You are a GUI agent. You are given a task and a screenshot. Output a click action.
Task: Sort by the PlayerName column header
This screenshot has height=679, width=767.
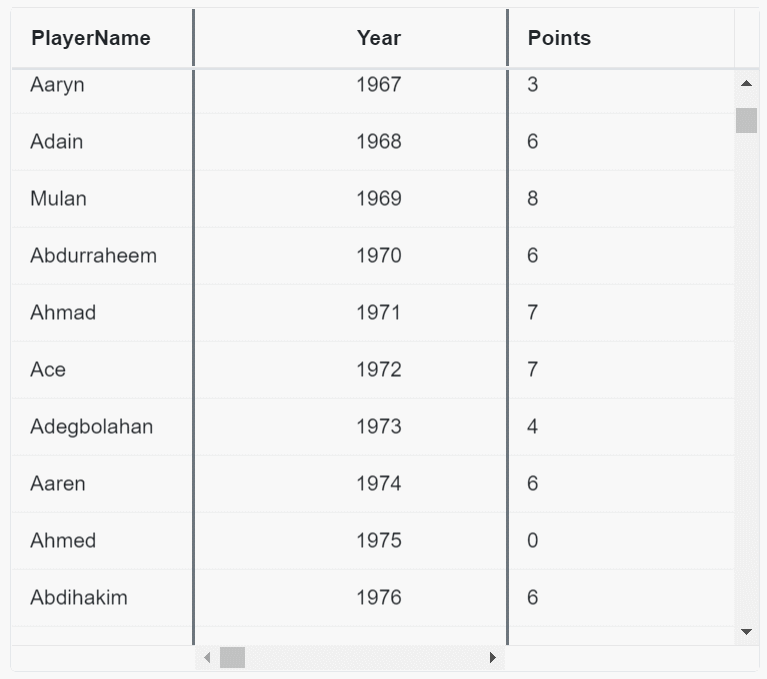coord(91,38)
